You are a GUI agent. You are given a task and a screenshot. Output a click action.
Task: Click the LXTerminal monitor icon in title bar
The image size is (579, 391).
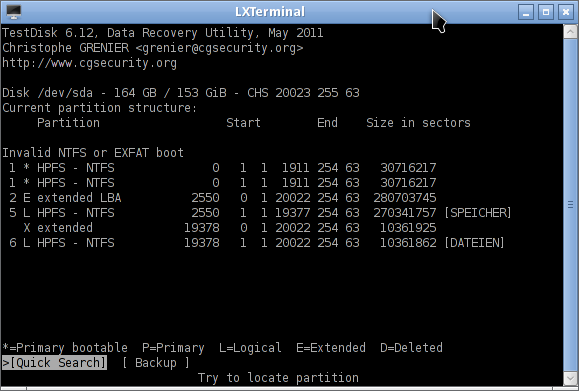(14, 12)
